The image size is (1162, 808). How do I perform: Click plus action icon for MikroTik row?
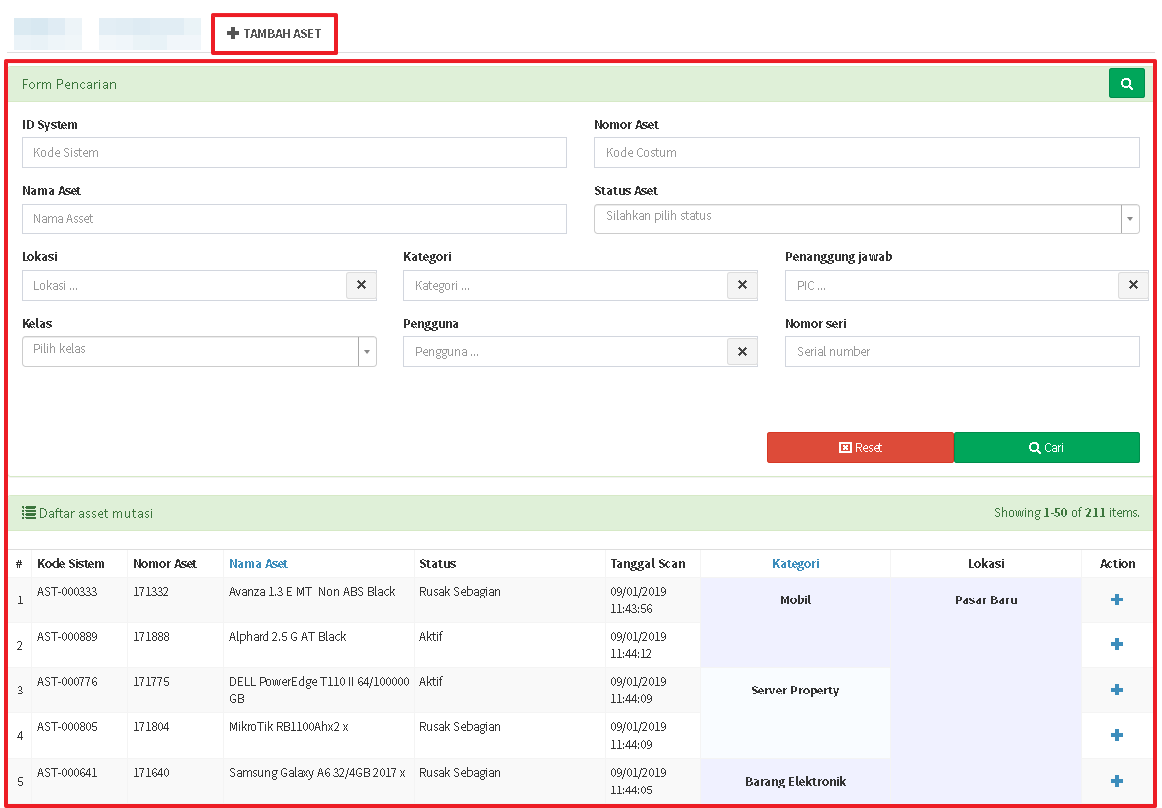1117,735
